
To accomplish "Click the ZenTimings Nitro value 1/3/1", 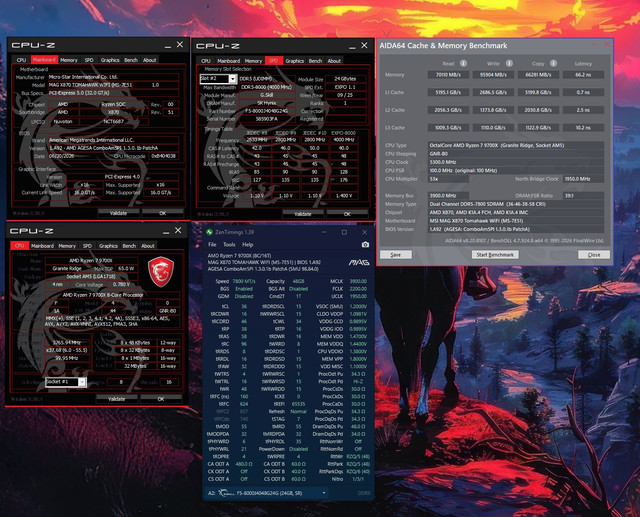I will (x=358, y=479).
